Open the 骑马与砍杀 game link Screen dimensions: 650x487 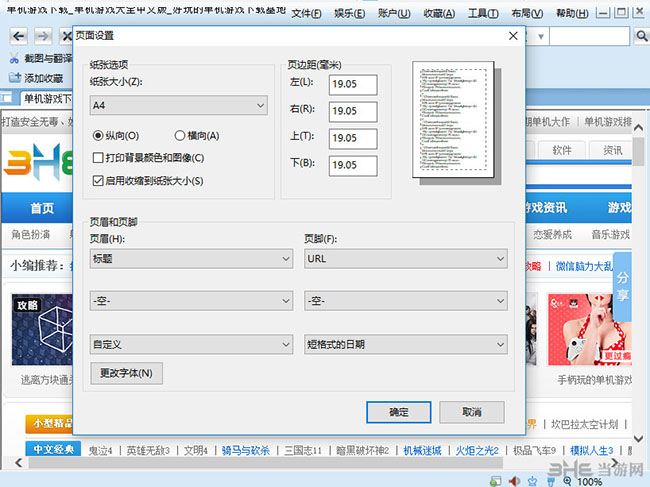pos(245,451)
